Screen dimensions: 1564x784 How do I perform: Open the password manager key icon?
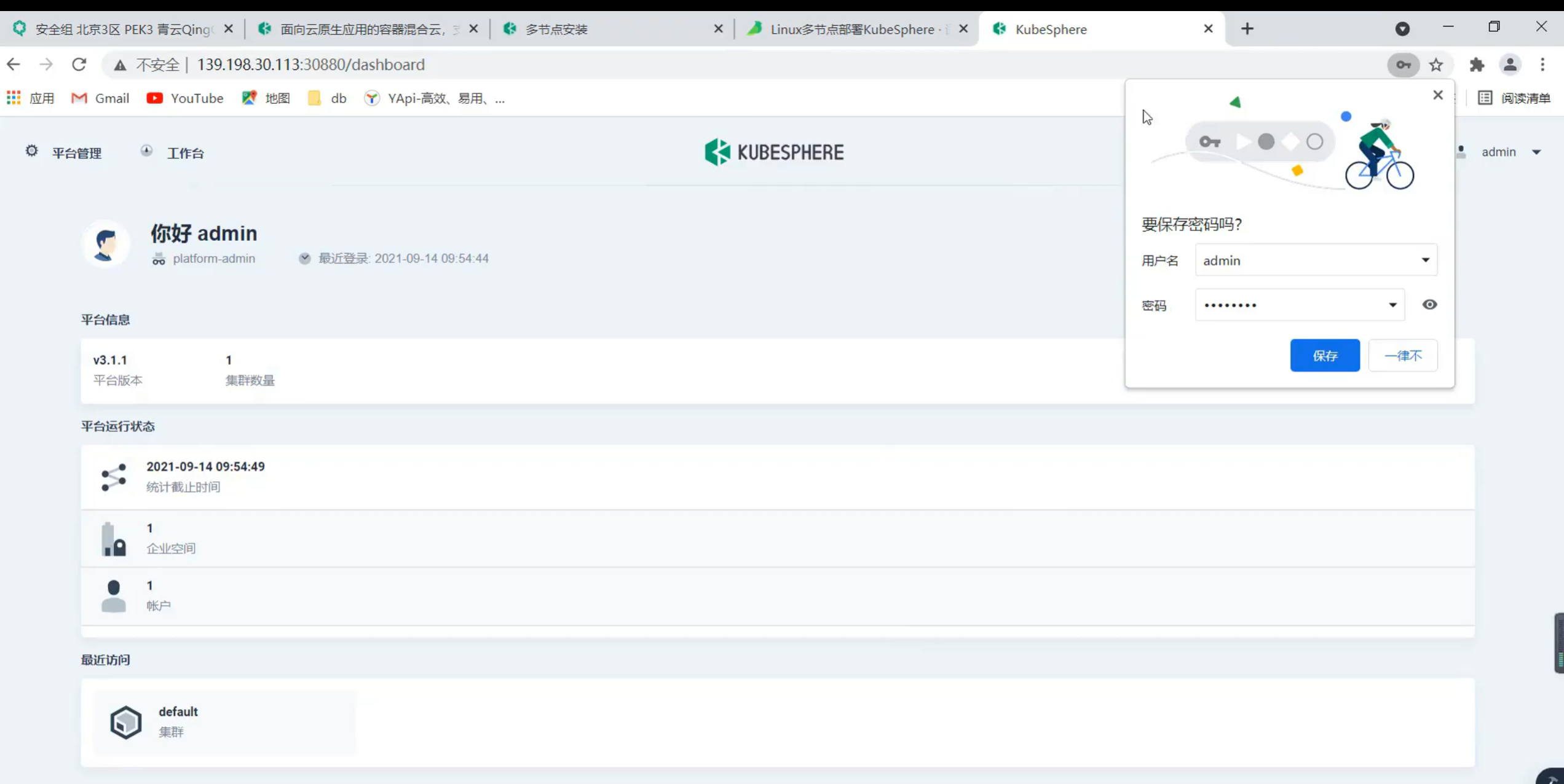point(1403,65)
